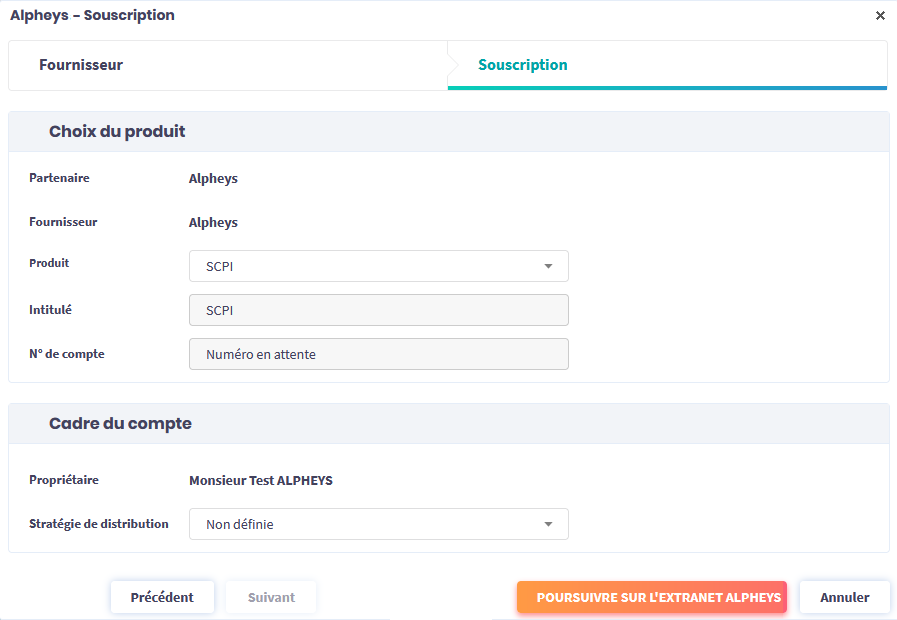Screen dimensions: 897x620
Task: Cancel with the Annuler button
Action: [x=844, y=597]
